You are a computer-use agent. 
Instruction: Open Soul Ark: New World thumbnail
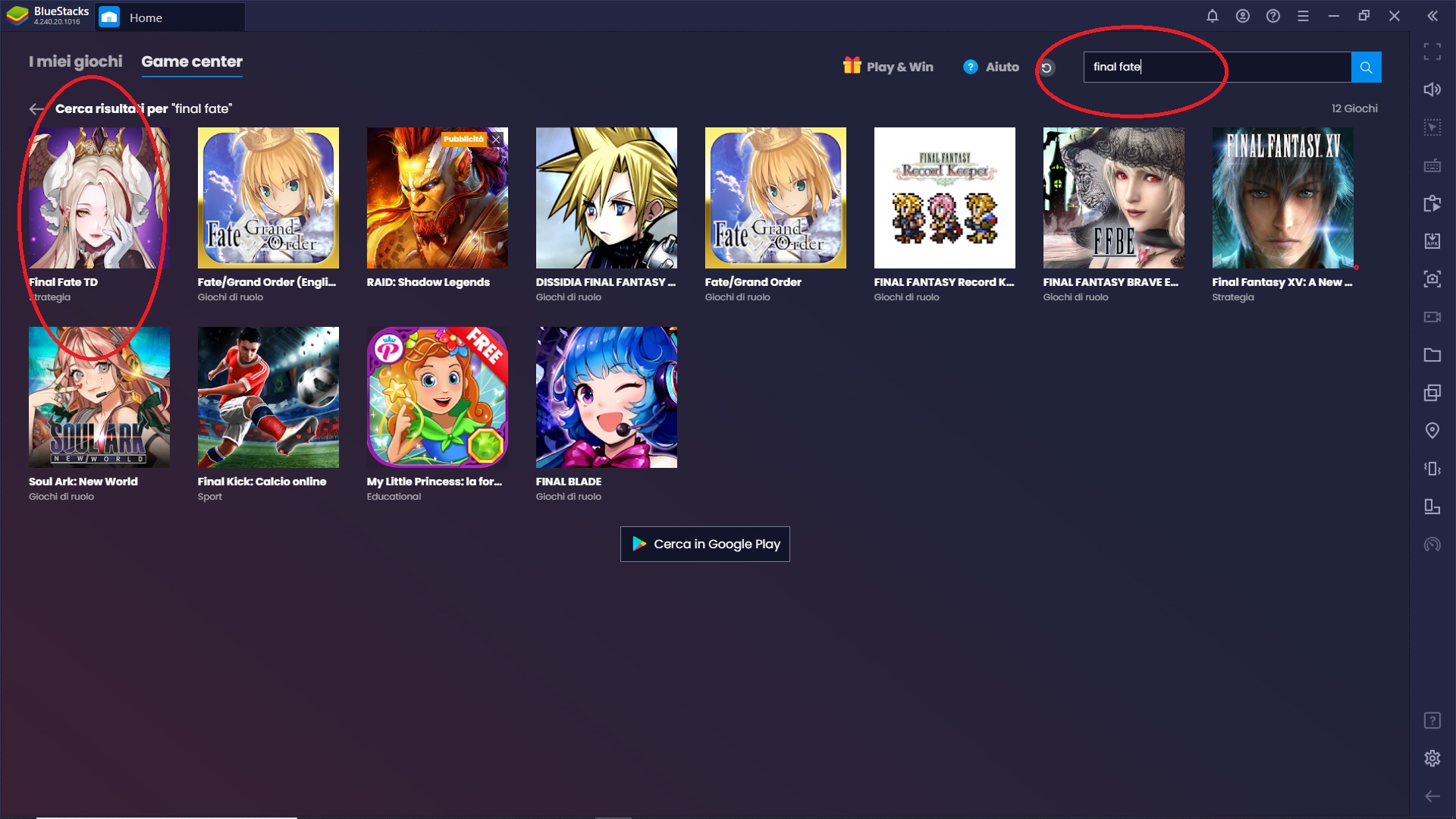[99, 397]
